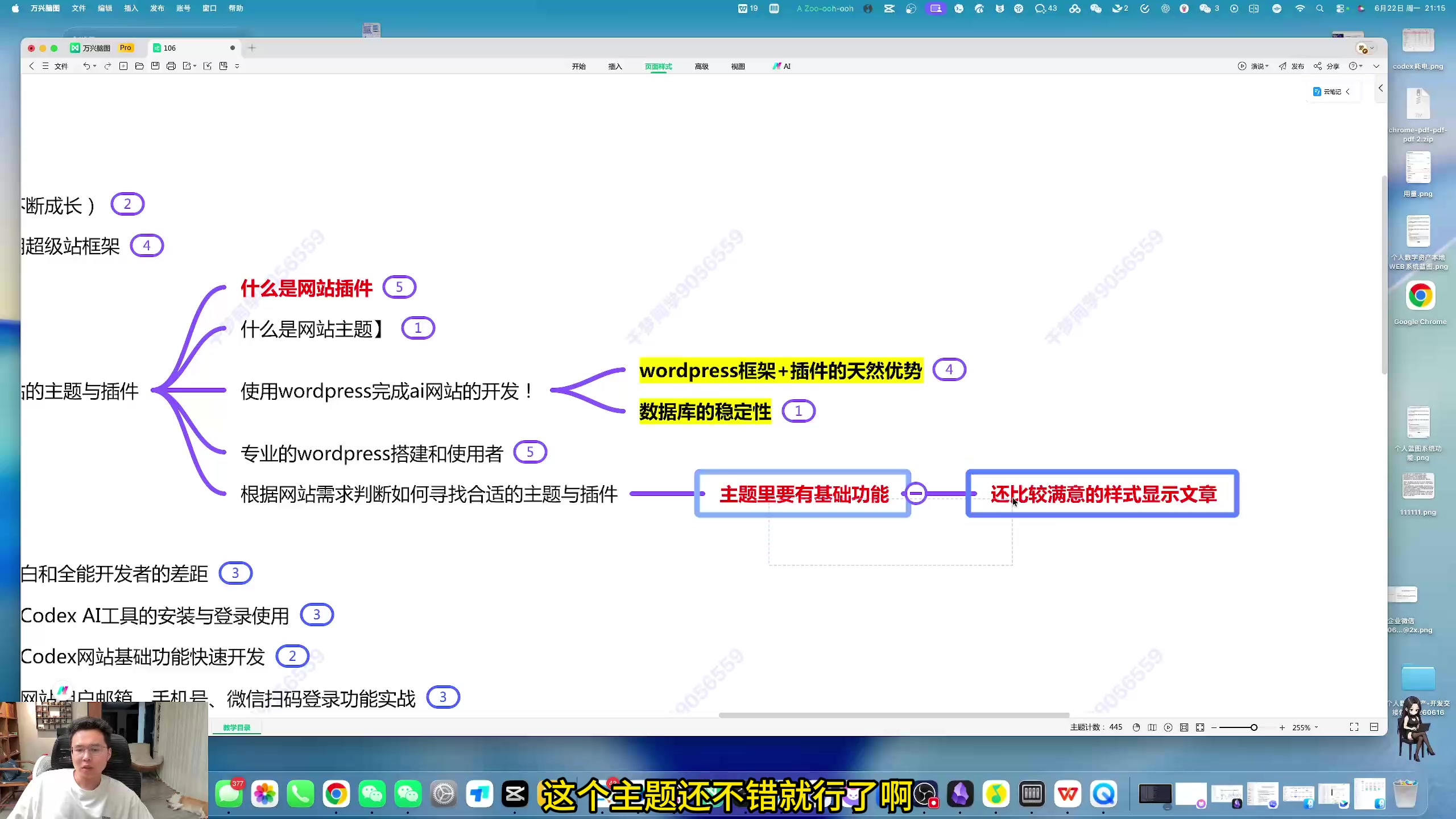Enter full screen with corner-brackets icon

click(1354, 727)
